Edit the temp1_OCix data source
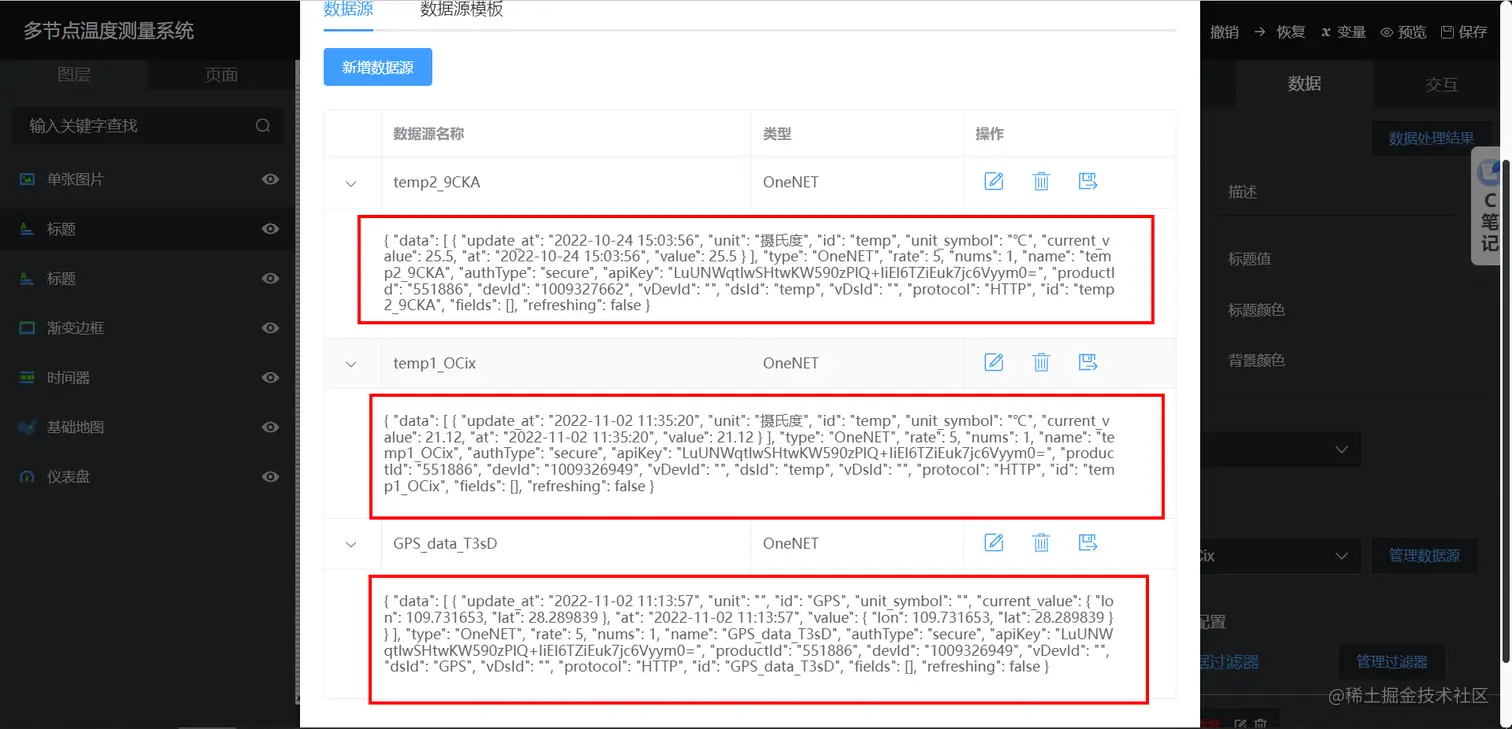Viewport: 1512px width, 729px height. pos(993,362)
